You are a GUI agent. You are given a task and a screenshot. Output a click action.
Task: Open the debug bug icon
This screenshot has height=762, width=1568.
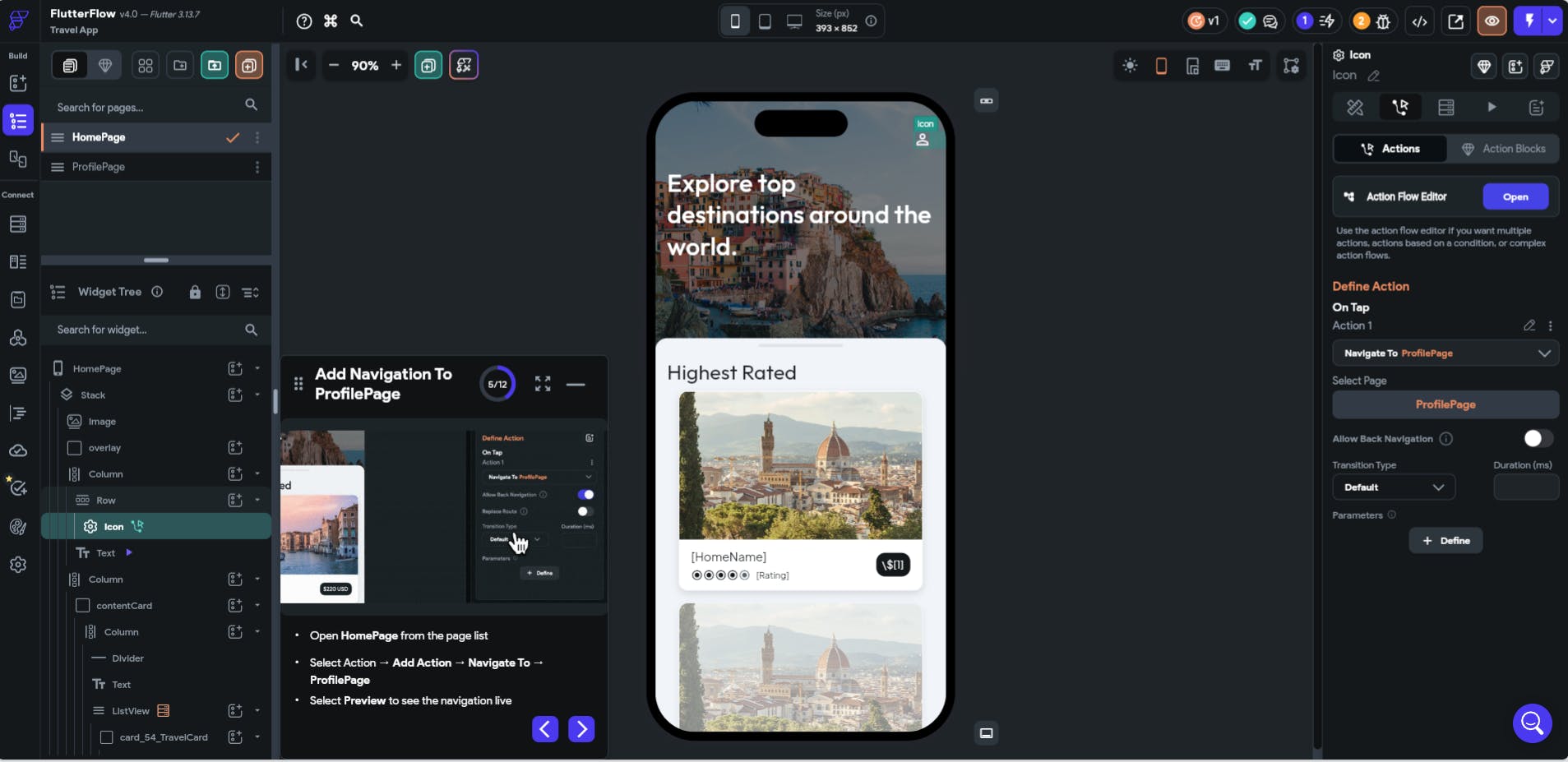(1384, 21)
